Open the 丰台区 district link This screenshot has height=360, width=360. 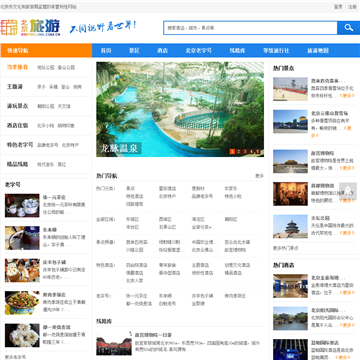[132, 227]
